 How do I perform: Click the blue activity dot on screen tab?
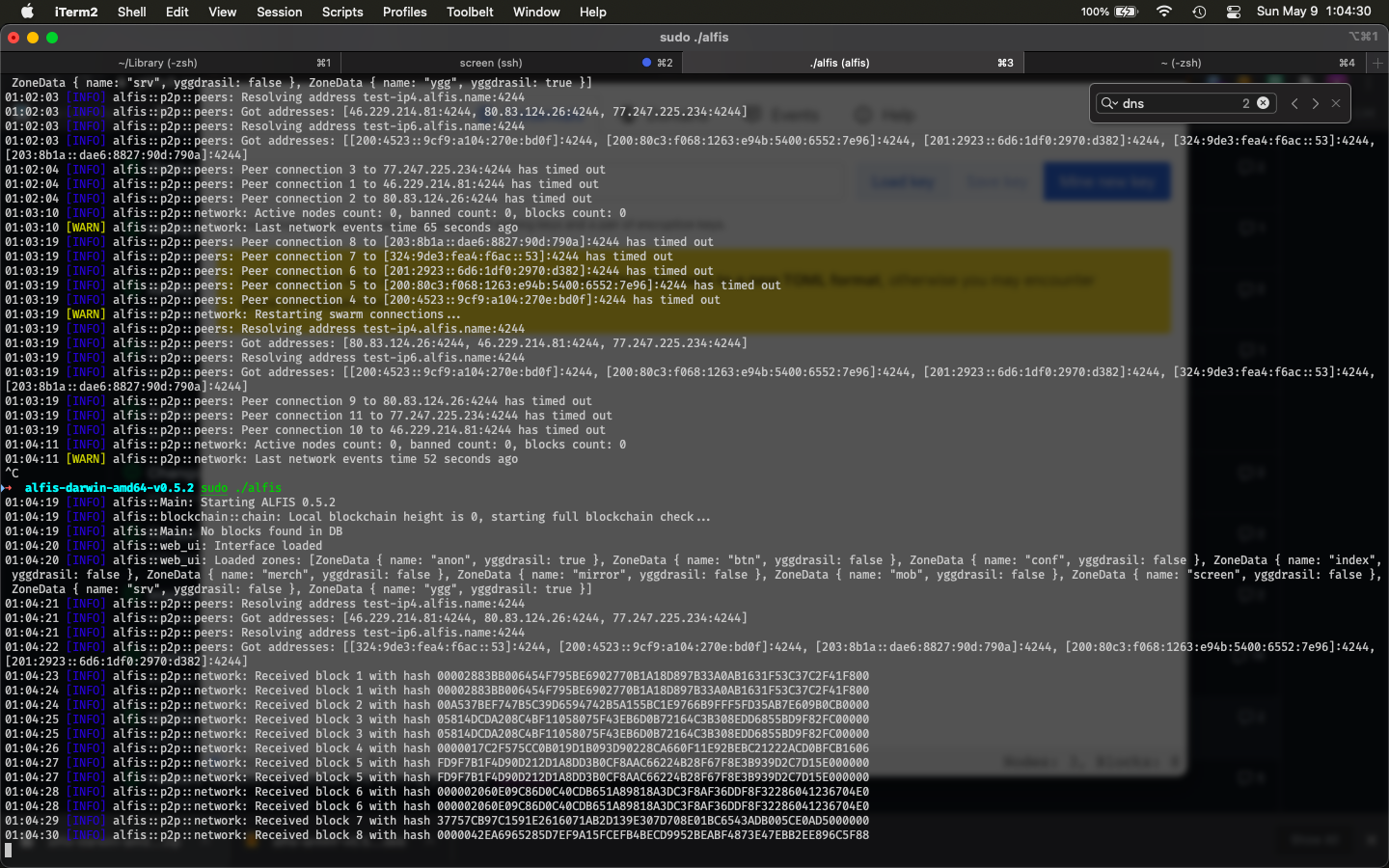647,63
